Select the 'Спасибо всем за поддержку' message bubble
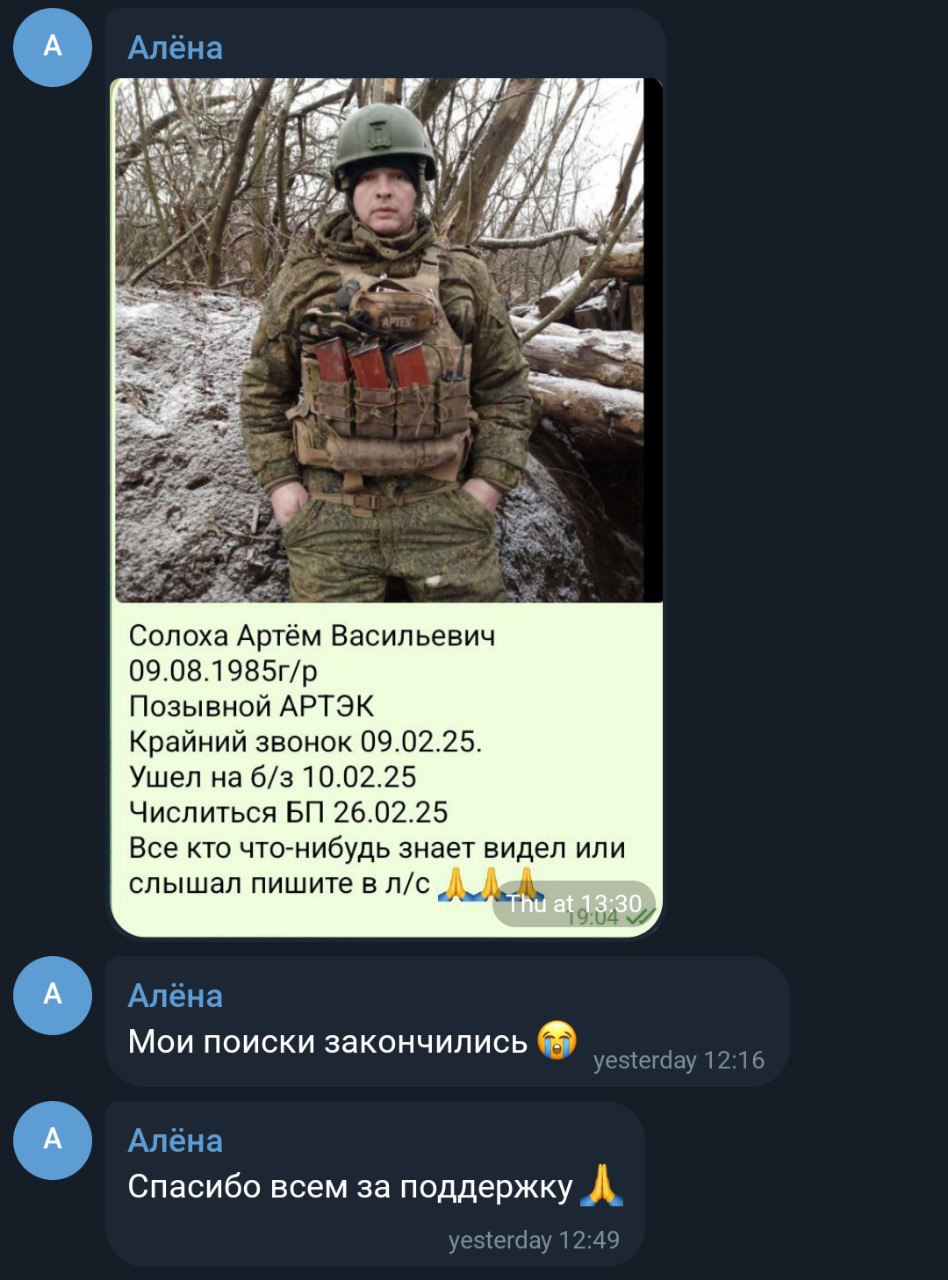This screenshot has height=1280, width=948. 375,1184
